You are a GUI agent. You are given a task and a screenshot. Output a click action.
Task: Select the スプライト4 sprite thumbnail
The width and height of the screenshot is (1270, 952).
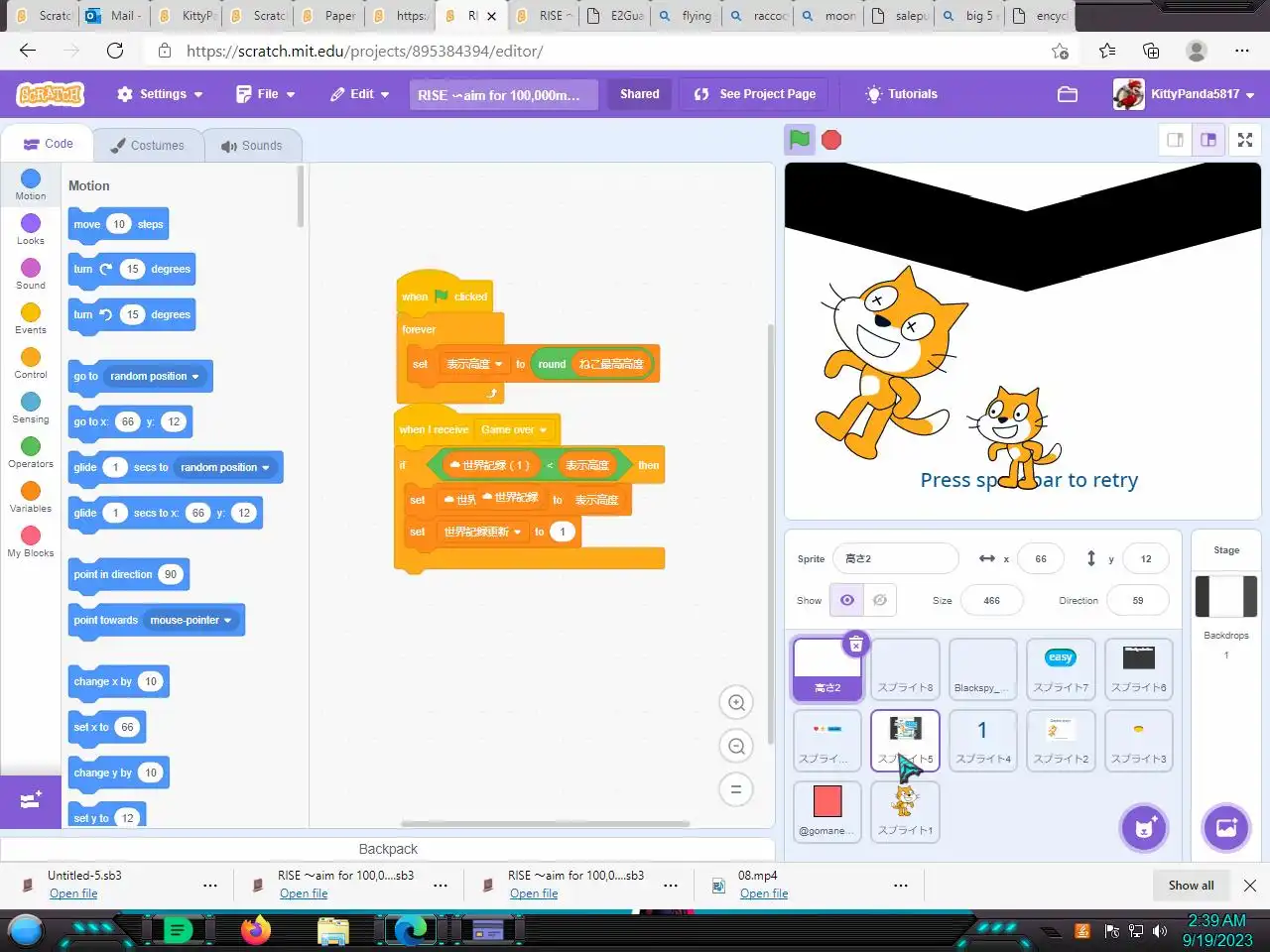(982, 741)
